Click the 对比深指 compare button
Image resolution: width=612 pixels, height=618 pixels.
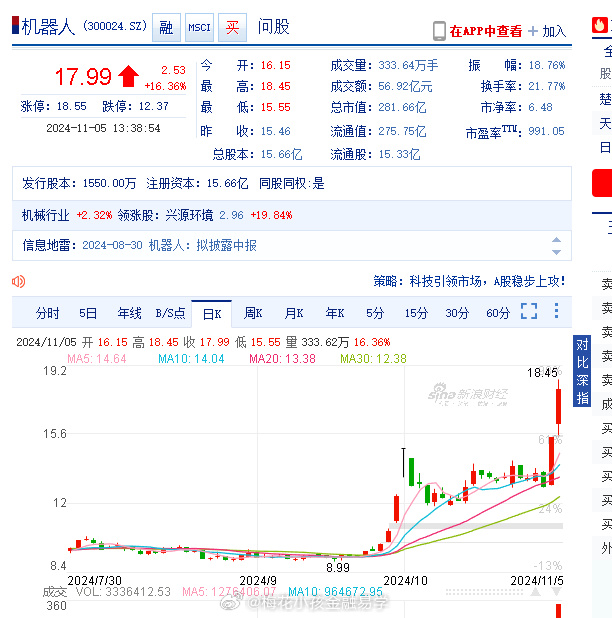582,371
